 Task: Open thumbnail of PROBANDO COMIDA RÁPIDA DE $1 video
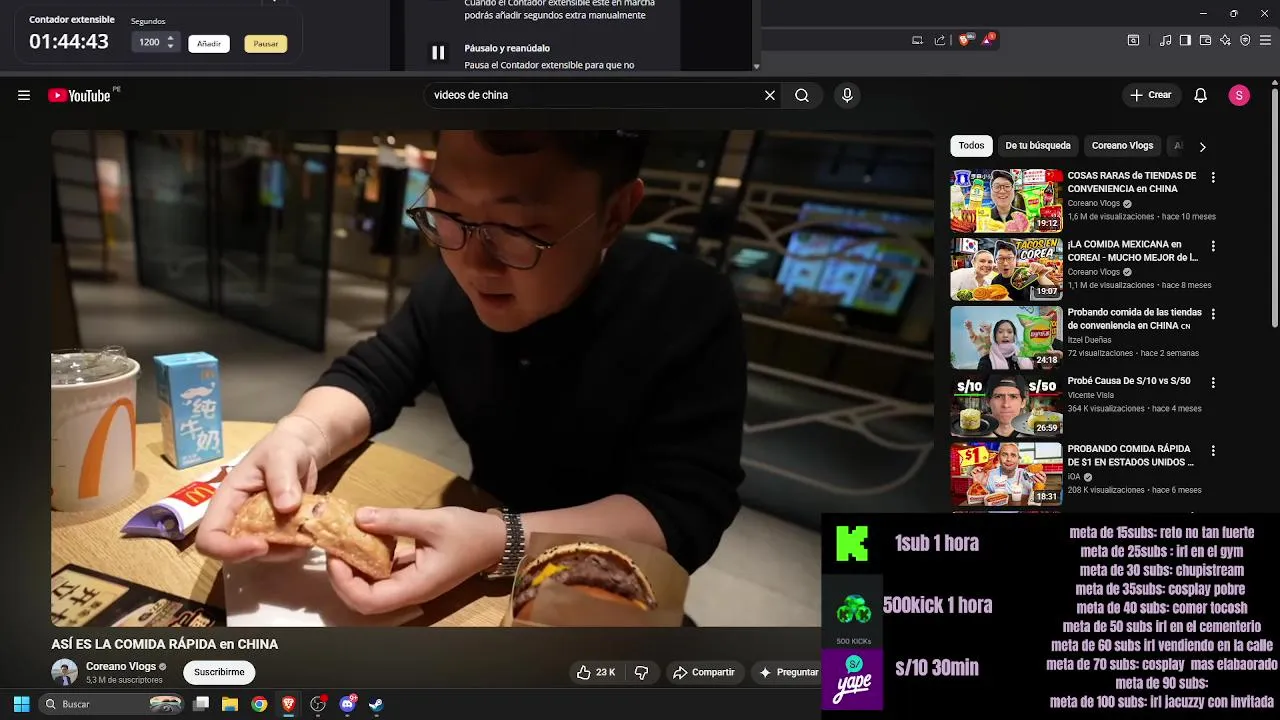tap(1006, 474)
